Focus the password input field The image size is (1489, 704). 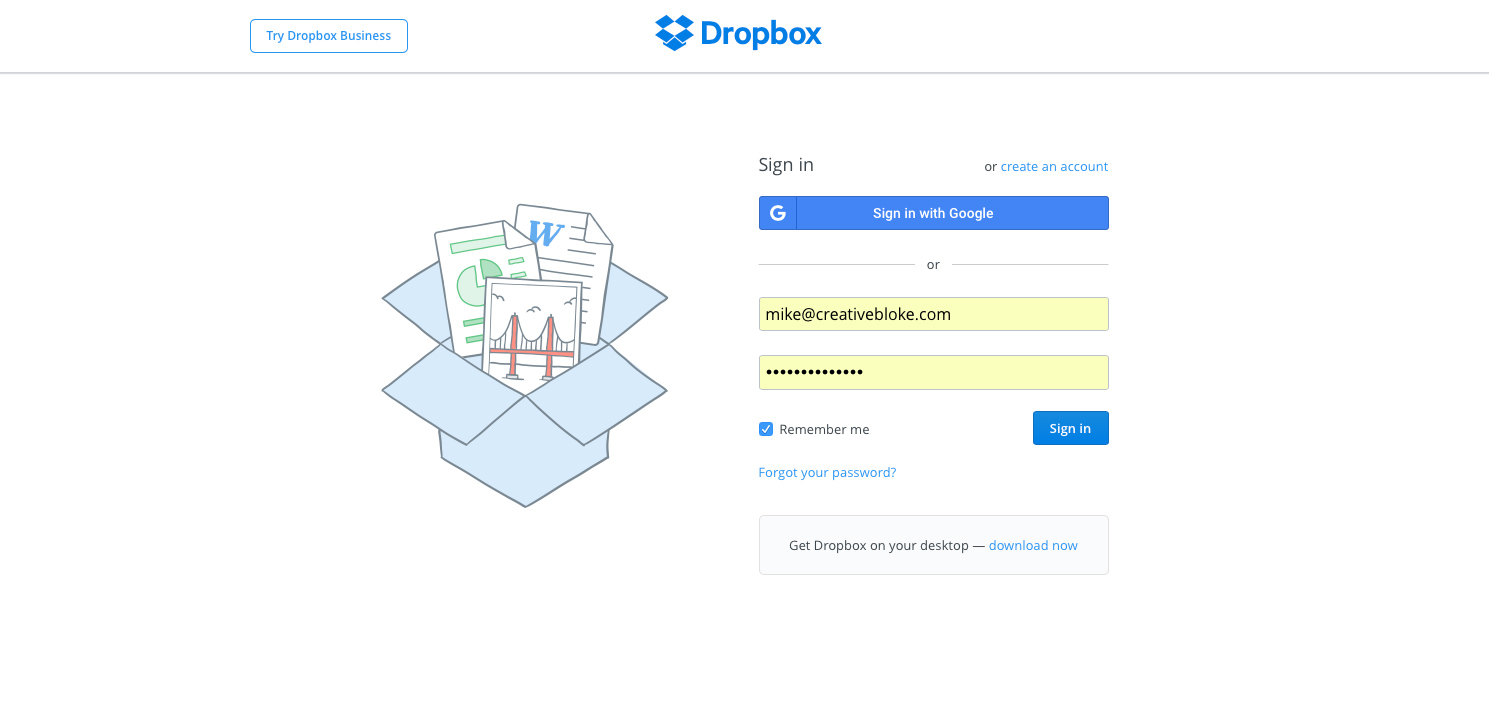click(933, 372)
